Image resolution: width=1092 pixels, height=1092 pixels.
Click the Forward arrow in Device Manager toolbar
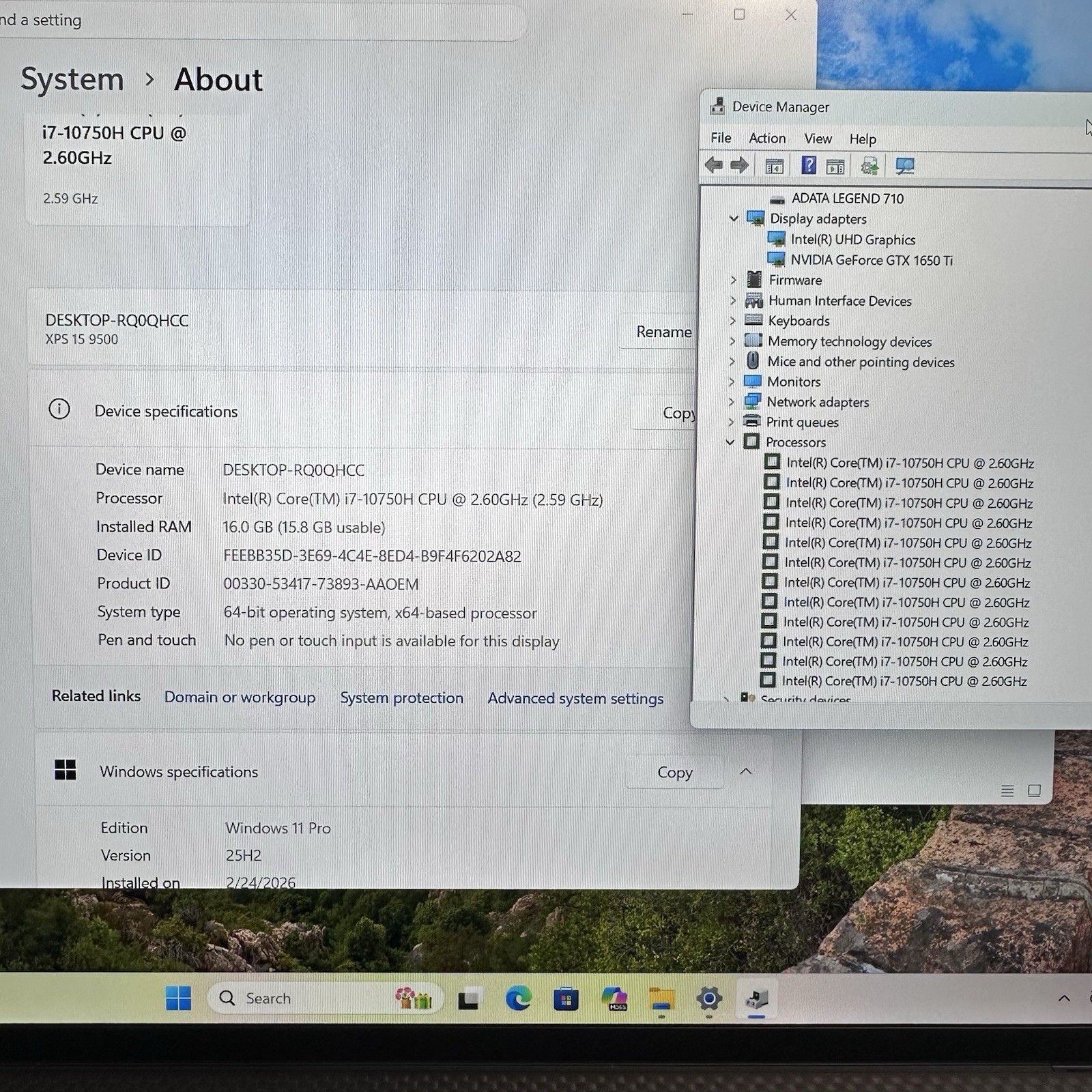point(739,165)
